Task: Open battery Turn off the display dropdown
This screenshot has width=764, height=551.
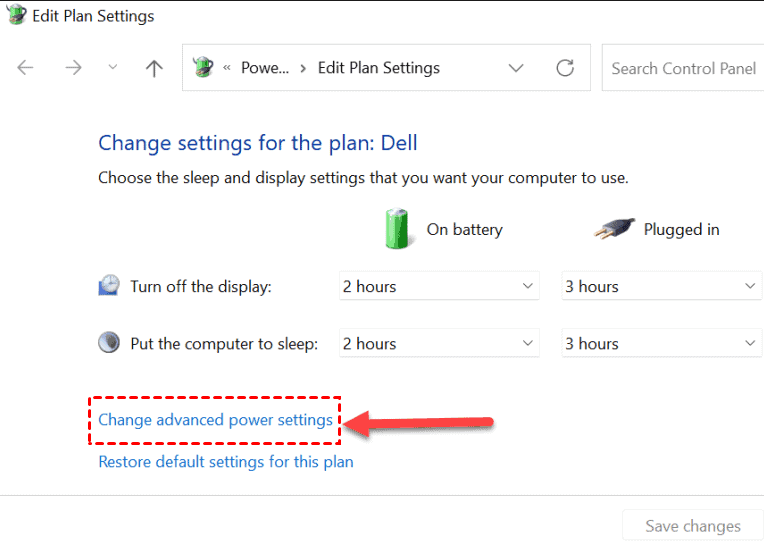Action: point(439,287)
